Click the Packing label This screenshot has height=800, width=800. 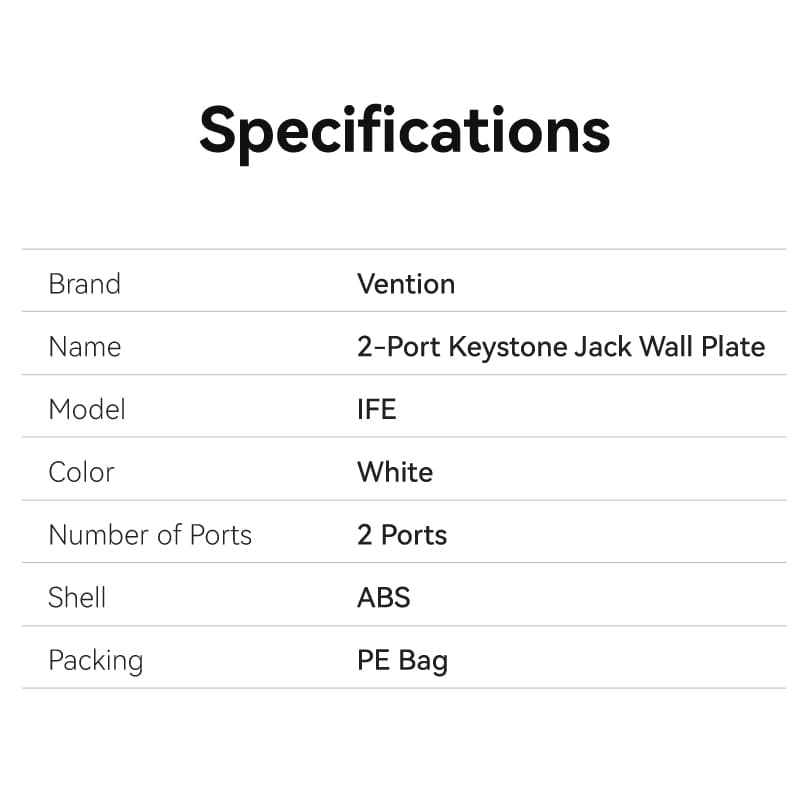95,661
